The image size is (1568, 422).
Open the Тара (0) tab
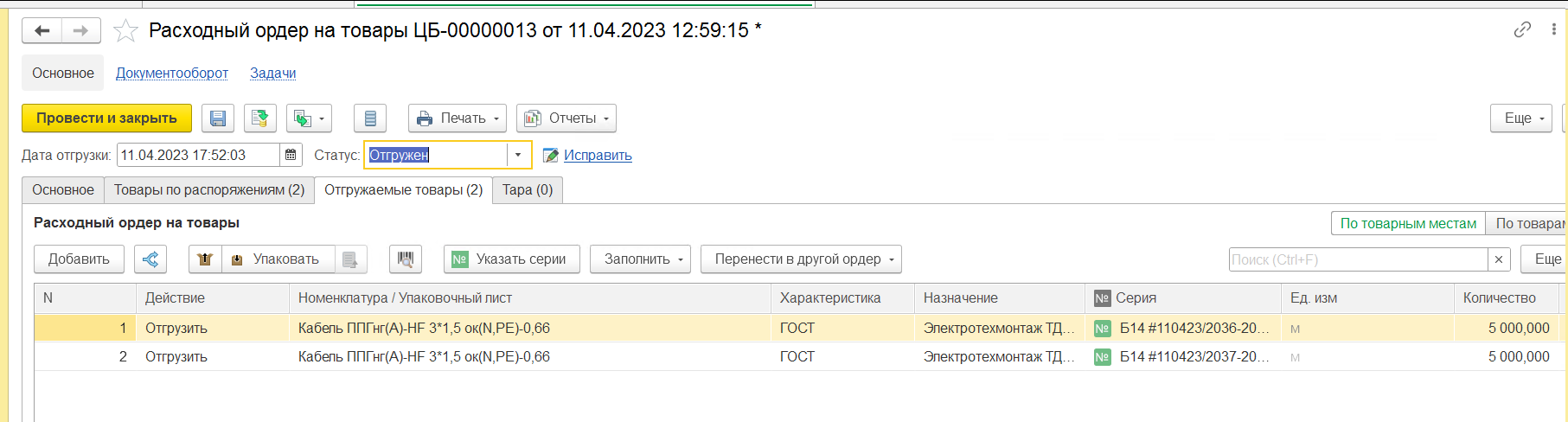528,190
